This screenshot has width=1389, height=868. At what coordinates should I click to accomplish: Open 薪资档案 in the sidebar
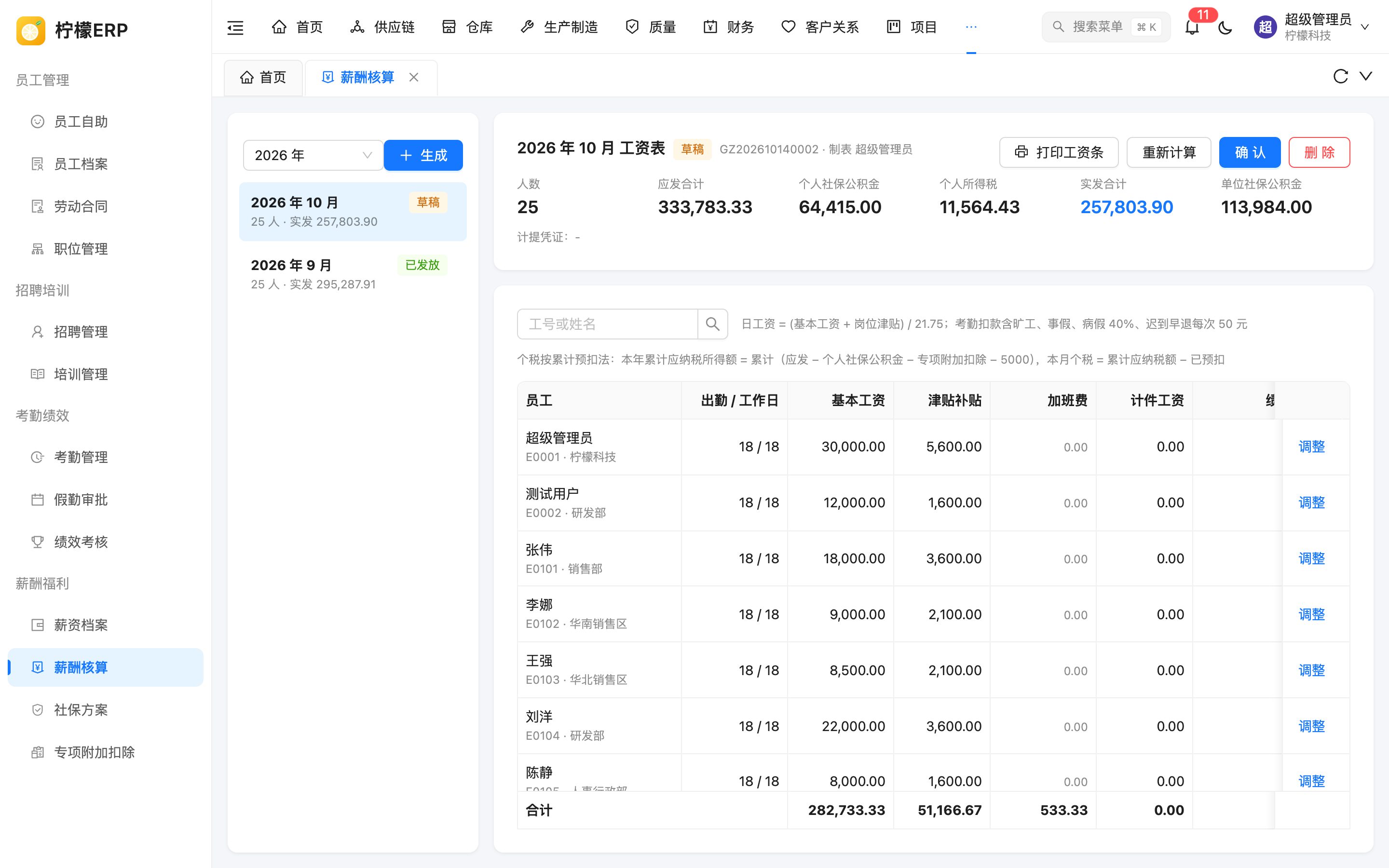(x=106, y=625)
